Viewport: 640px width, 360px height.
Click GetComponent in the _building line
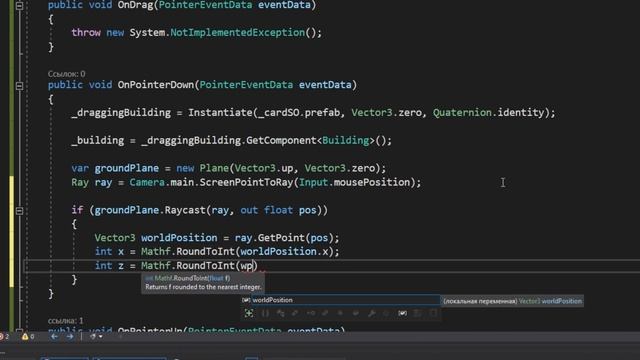[281, 140]
